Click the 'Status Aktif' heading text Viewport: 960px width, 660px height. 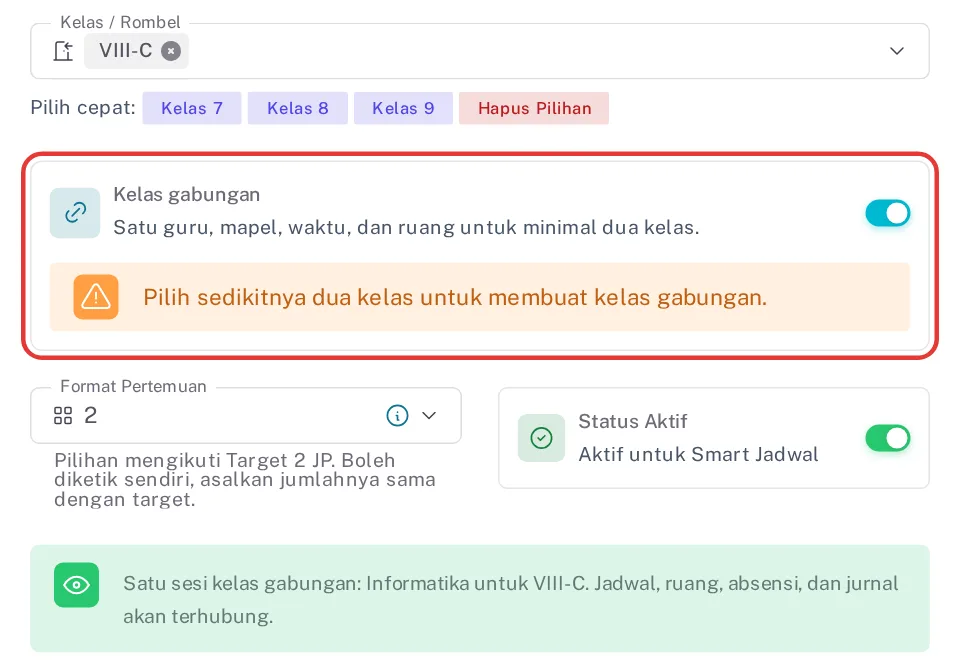(x=632, y=421)
